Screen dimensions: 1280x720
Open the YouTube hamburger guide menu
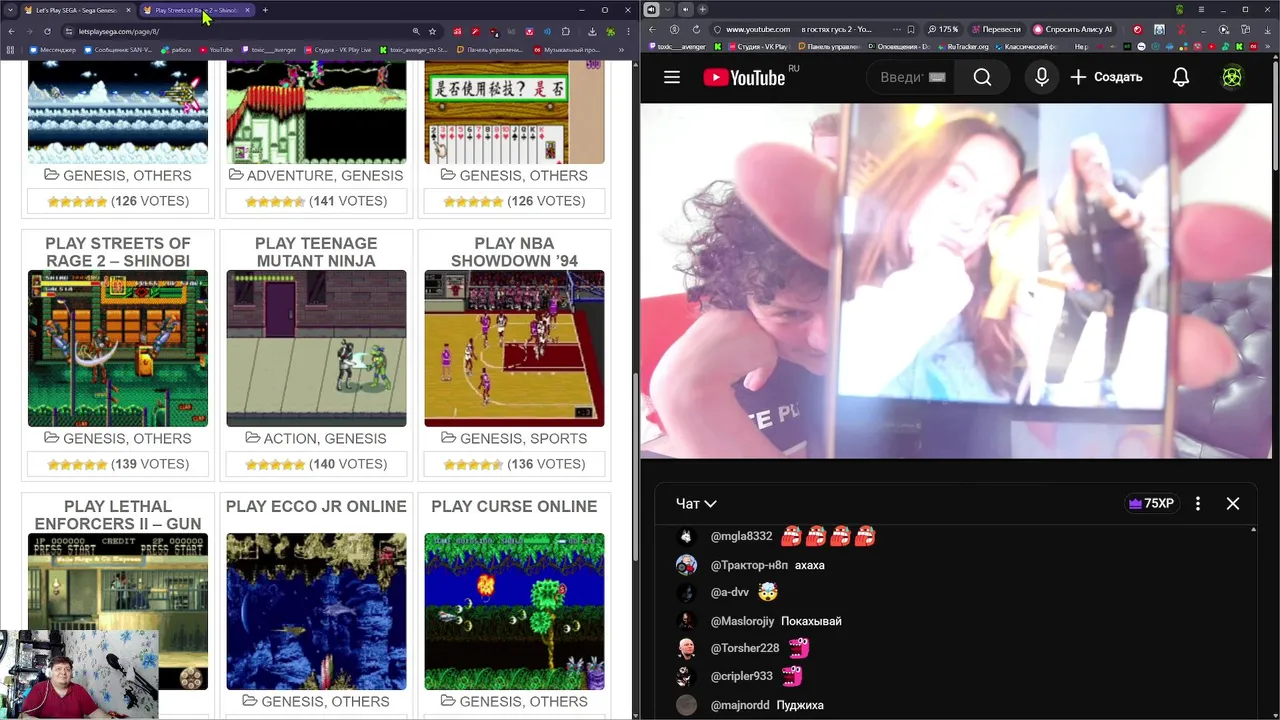click(x=672, y=77)
